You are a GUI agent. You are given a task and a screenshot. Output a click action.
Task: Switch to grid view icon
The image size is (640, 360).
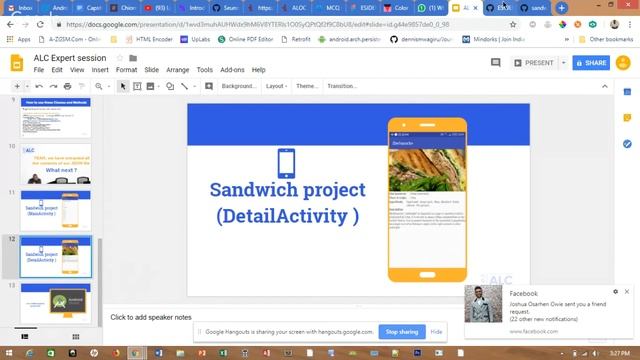tap(76, 337)
